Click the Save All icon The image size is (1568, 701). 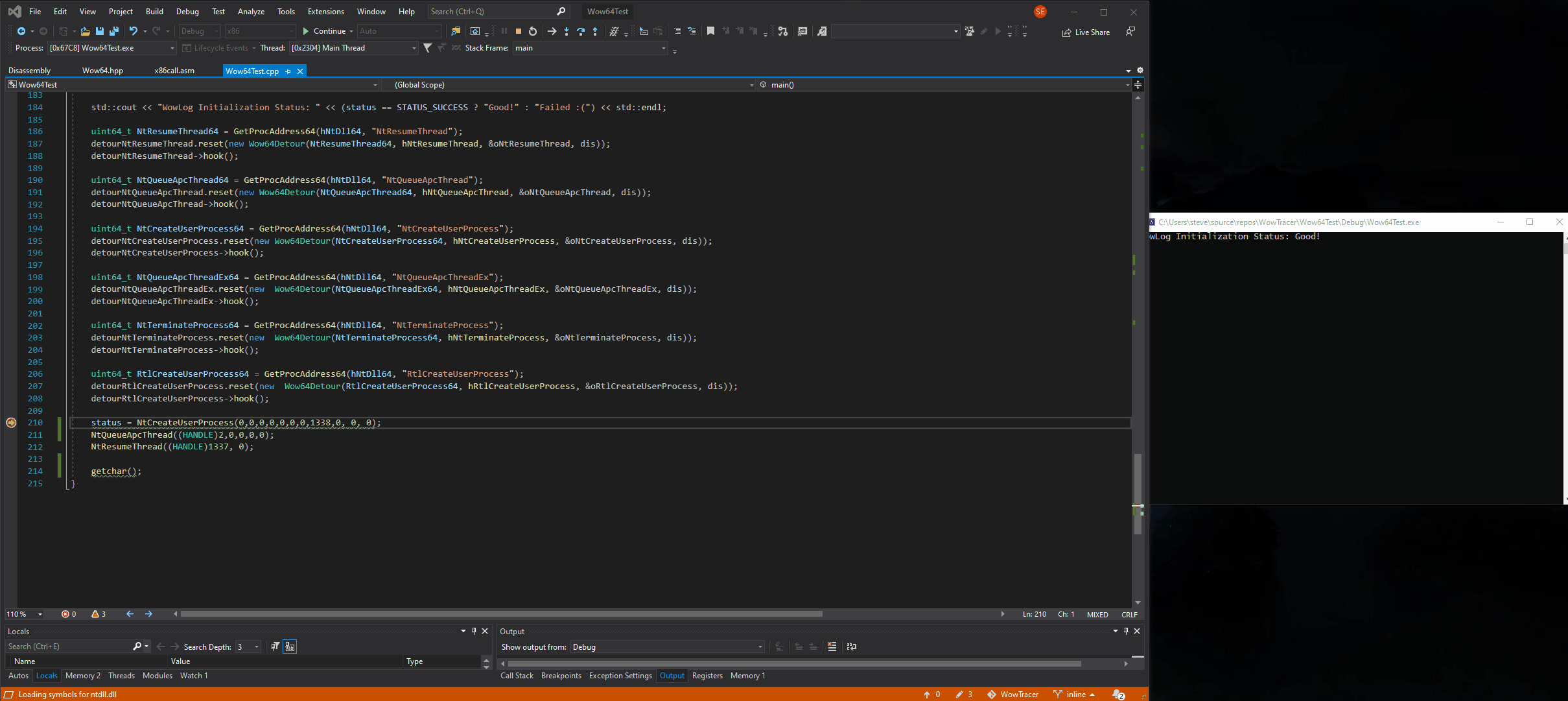pyautogui.click(x=114, y=31)
